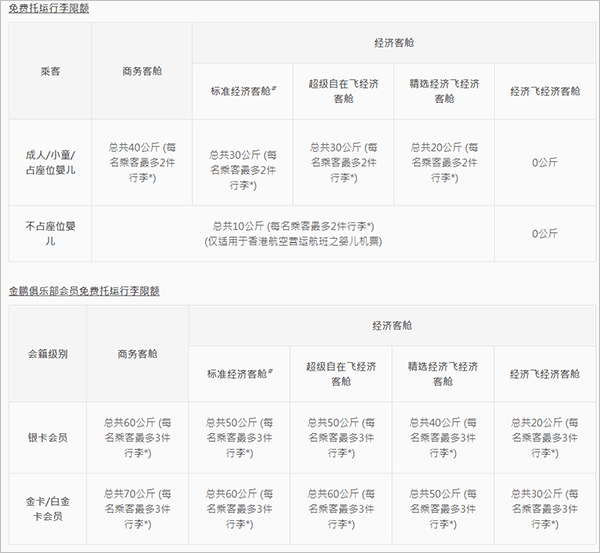The height and width of the screenshot is (553, 600).
Task: Select the 金卡/白金卡会员 row label
Action: 48,508
